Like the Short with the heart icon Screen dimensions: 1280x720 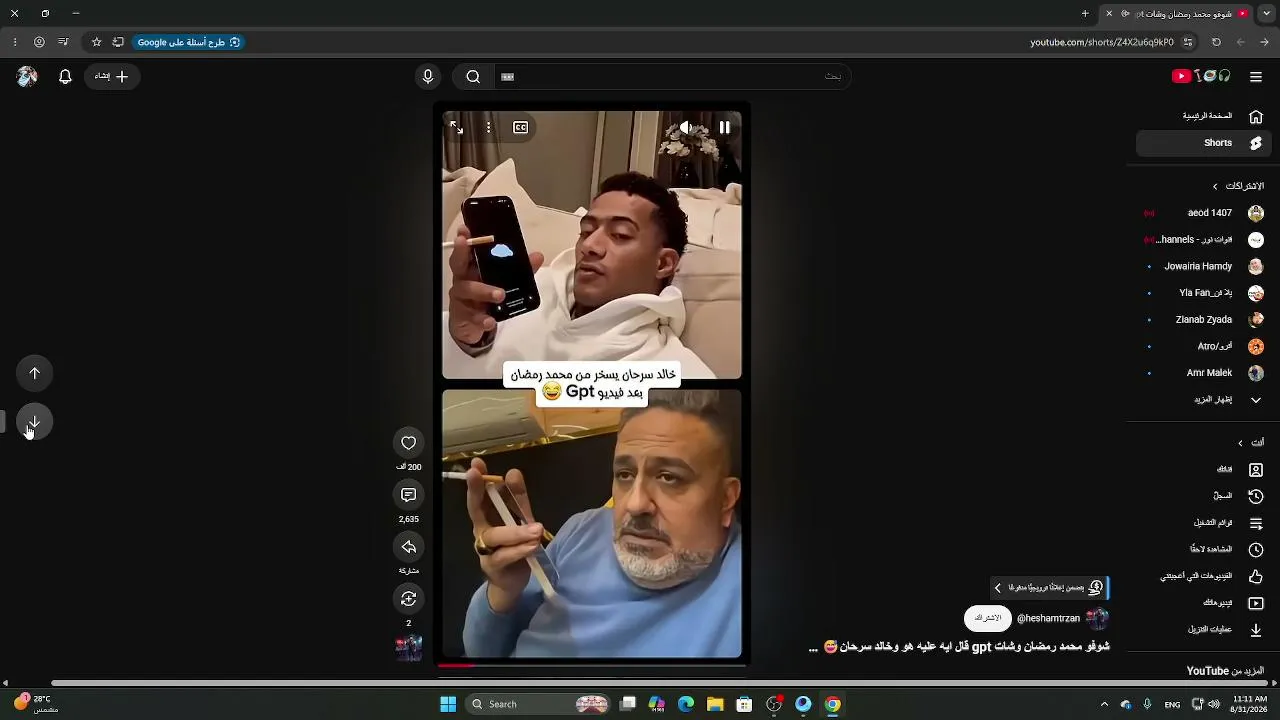tap(408, 443)
